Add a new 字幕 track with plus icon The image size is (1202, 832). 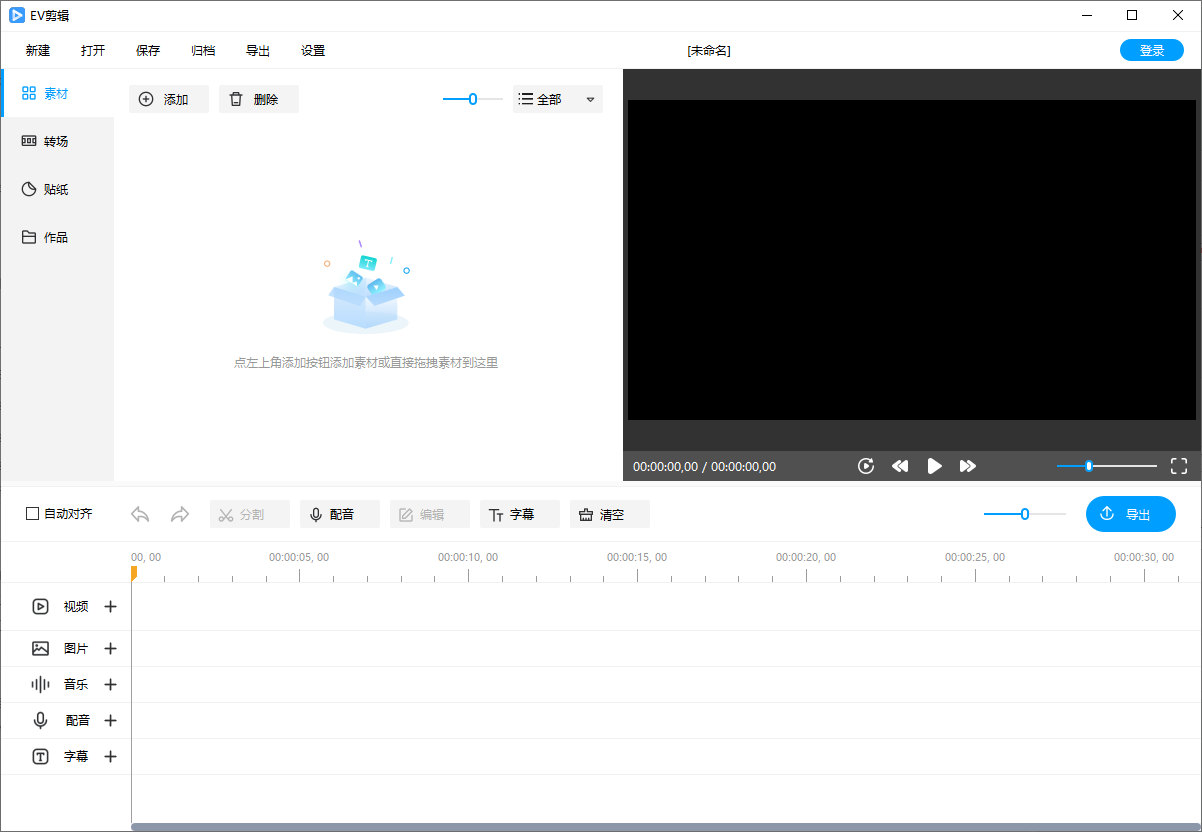coord(111,757)
